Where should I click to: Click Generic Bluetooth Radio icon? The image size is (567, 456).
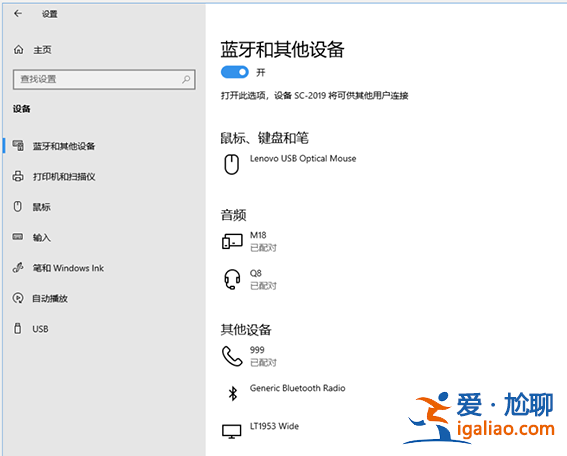[233, 393]
